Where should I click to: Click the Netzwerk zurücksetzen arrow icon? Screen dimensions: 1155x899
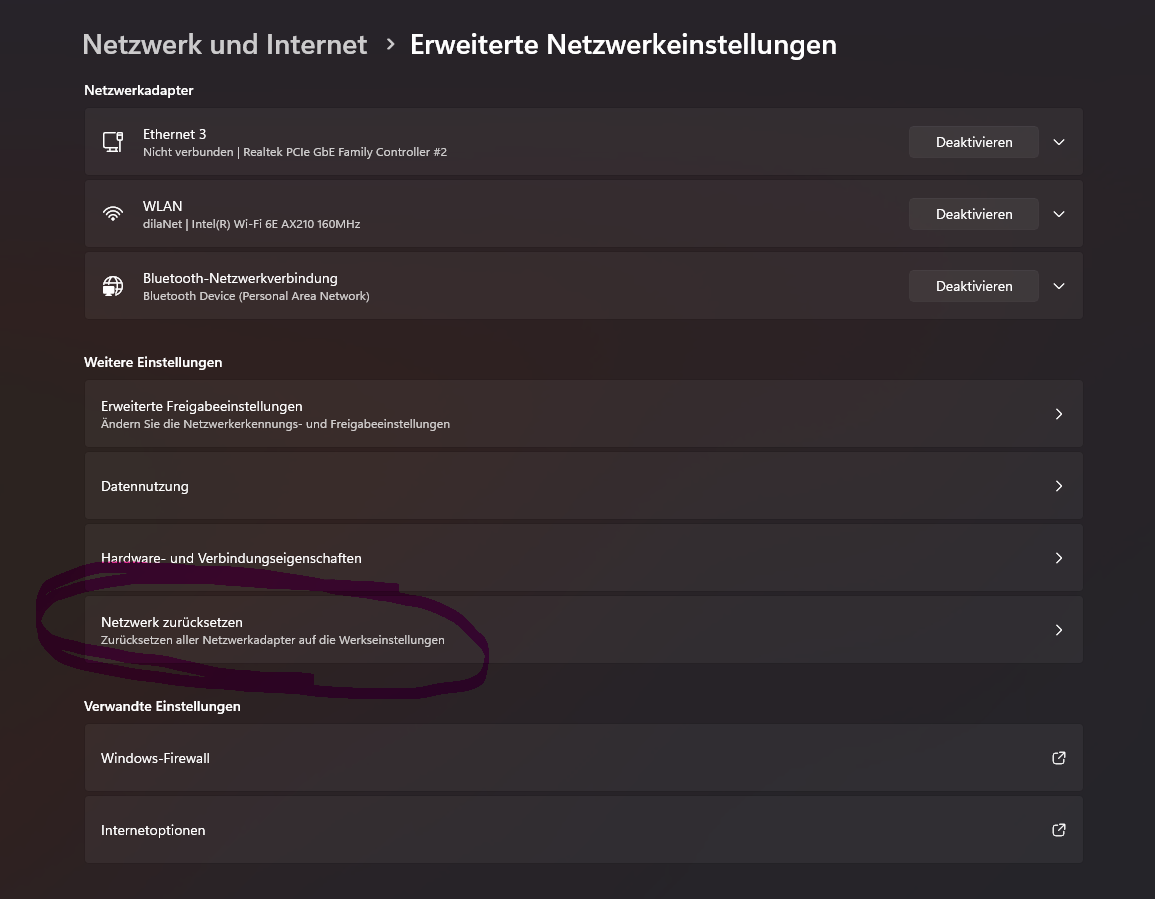[x=1059, y=630]
